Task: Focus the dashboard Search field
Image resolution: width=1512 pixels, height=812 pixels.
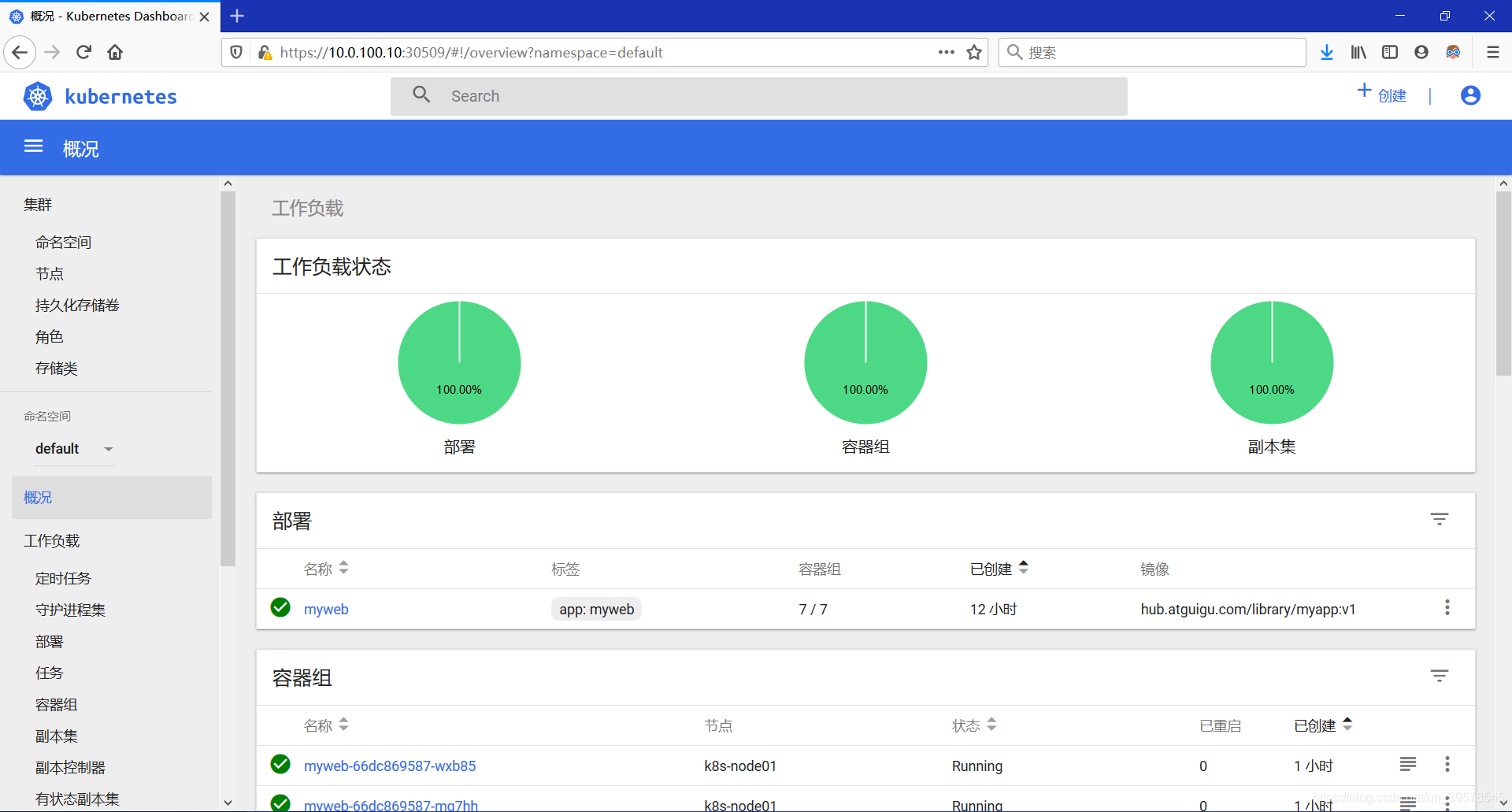Action: coord(759,96)
